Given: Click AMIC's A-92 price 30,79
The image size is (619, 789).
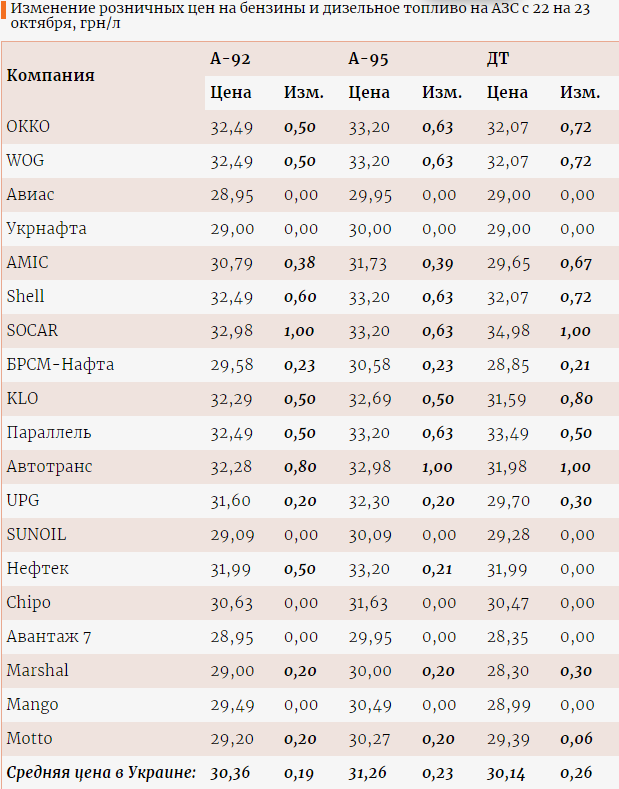Looking at the screenshot, I should point(232,263).
